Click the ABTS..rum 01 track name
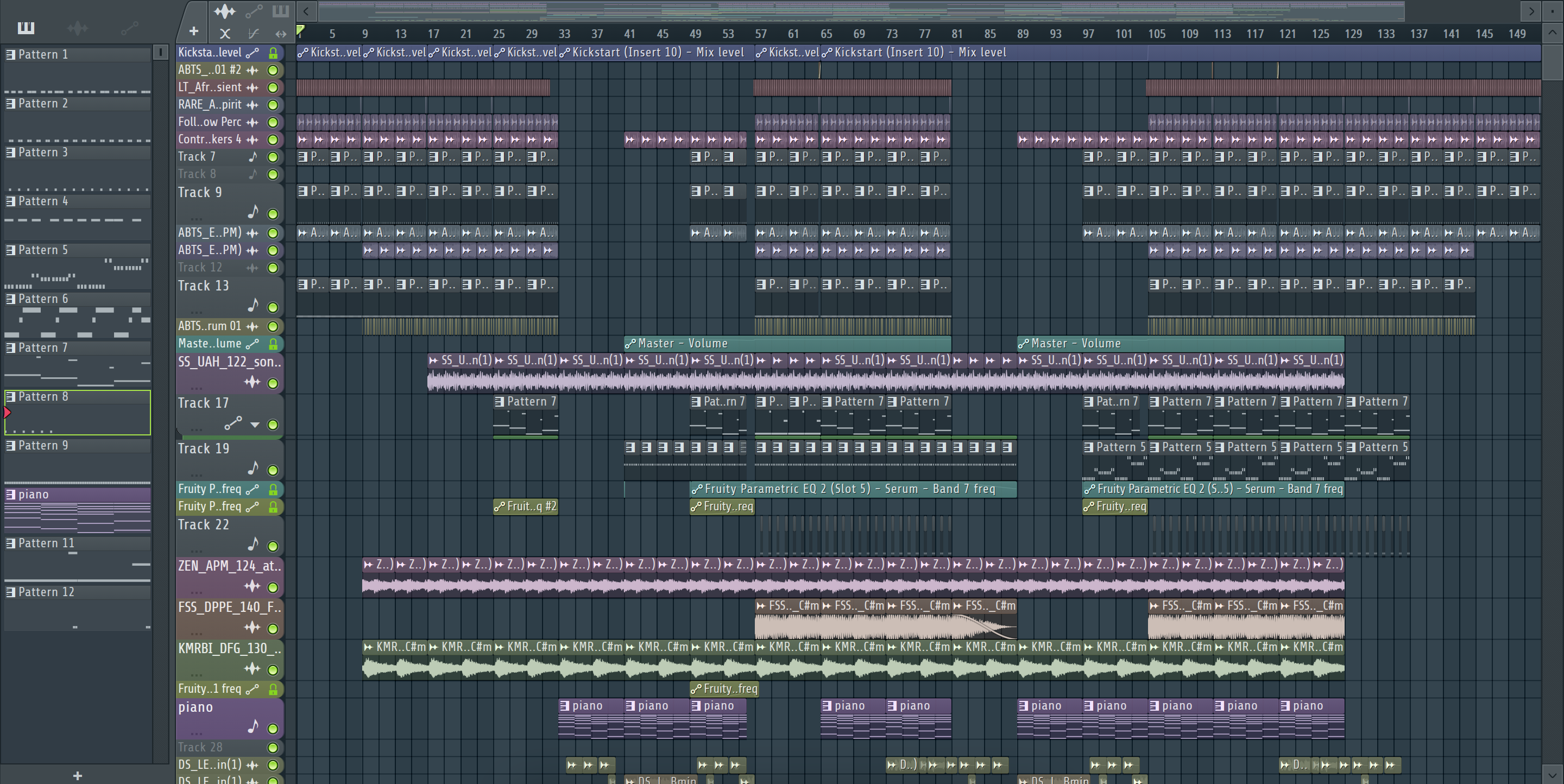 point(210,326)
